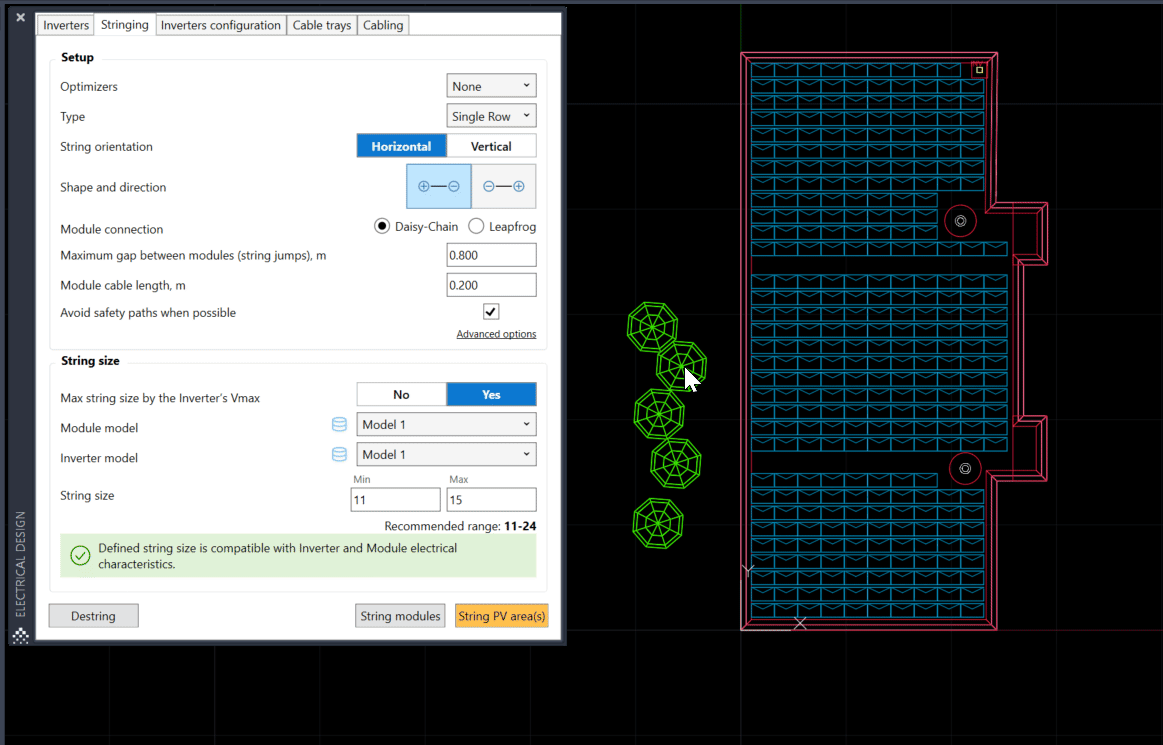Open the Type dropdown showing Single Row
The image size is (1163, 745).
[x=491, y=115]
